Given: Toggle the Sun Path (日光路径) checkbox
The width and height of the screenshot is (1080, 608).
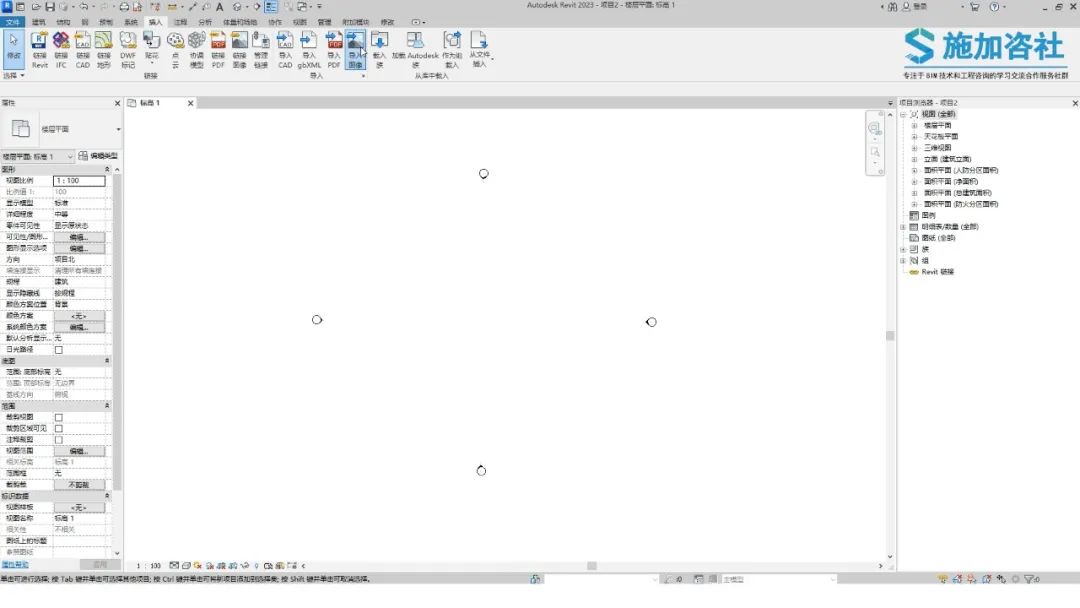Looking at the screenshot, I should point(59,350).
